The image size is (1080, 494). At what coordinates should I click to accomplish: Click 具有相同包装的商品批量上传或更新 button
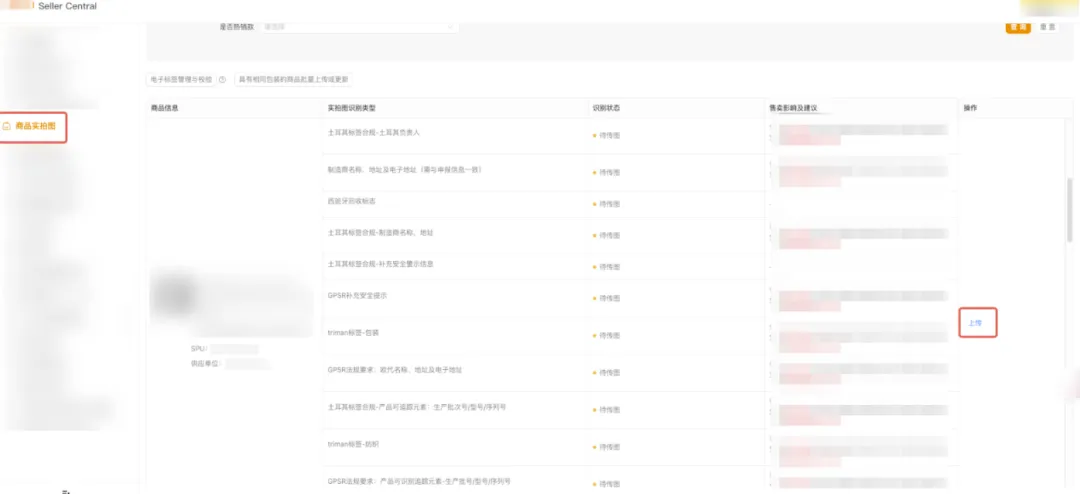click(294, 79)
